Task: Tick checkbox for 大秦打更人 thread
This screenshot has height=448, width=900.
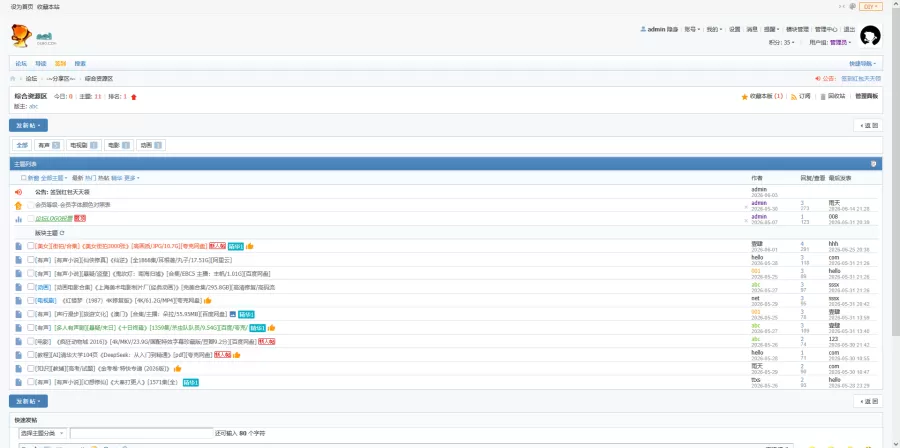Action: [30, 382]
